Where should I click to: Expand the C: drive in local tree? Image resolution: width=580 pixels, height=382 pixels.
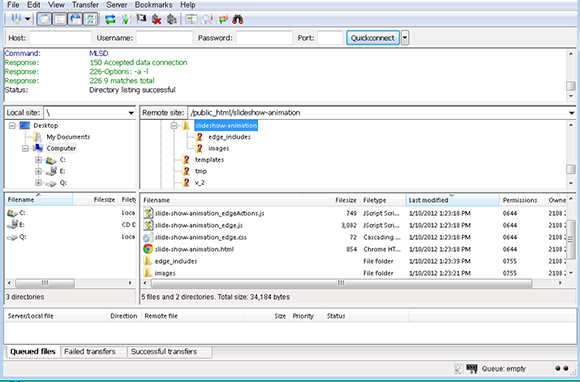coord(38,160)
